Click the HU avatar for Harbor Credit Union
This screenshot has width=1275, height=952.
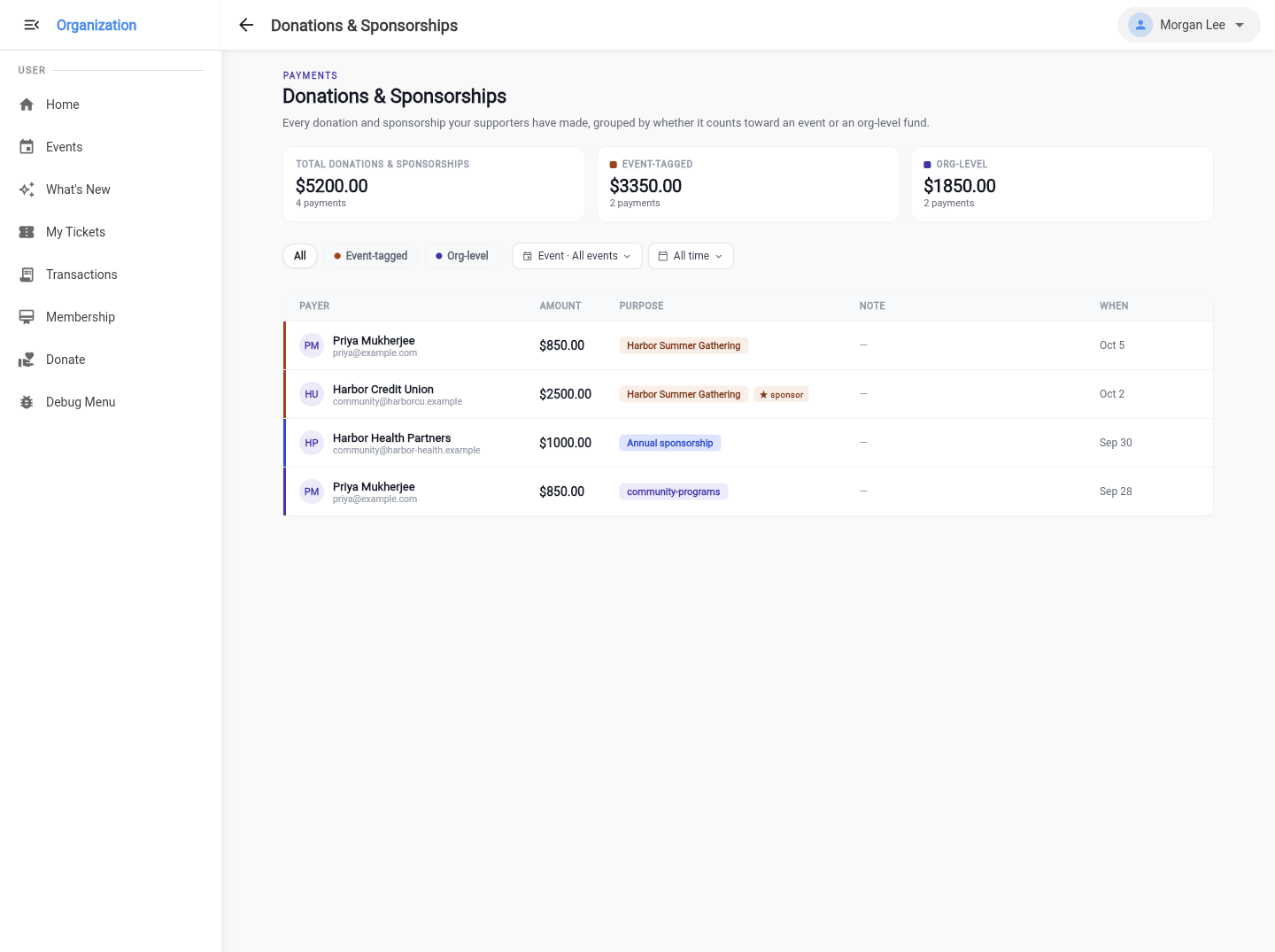click(x=312, y=394)
